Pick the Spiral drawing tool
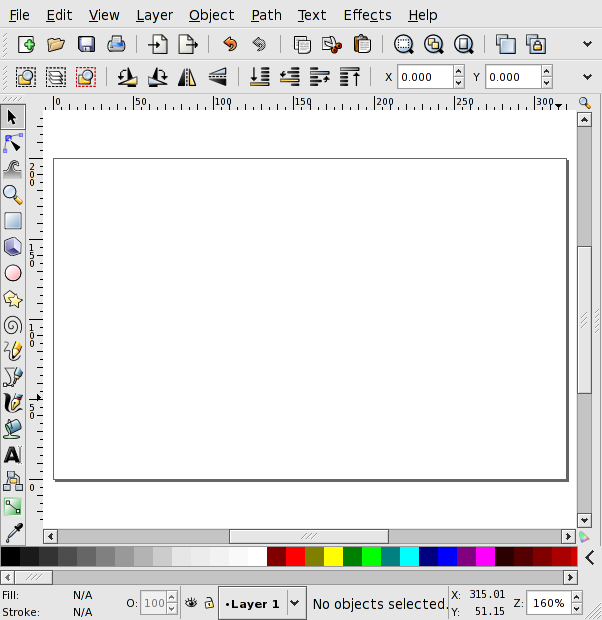602x620 pixels. click(13, 325)
